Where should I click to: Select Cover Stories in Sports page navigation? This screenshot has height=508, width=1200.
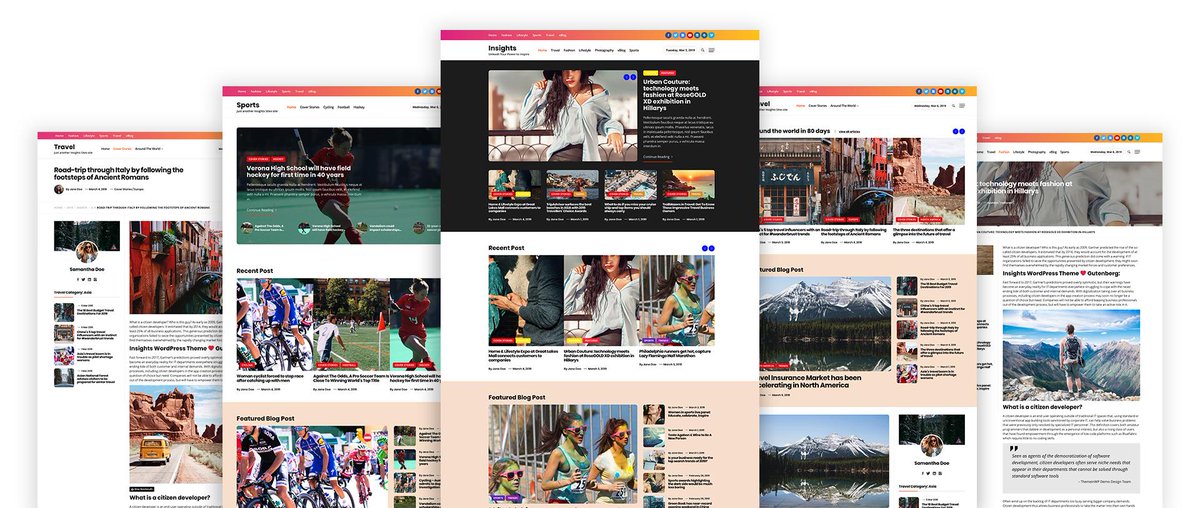pyautogui.click(x=310, y=107)
